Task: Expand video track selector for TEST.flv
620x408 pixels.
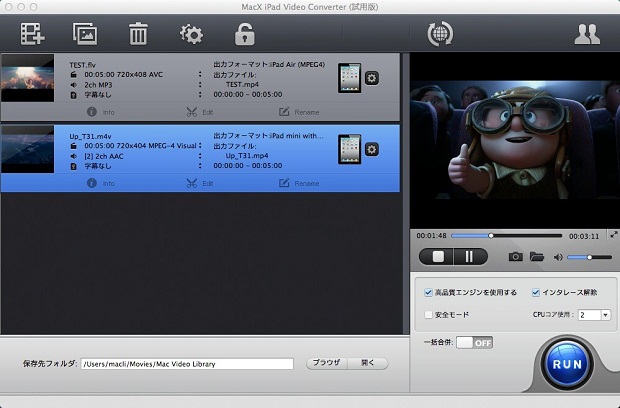Action: click(x=200, y=74)
